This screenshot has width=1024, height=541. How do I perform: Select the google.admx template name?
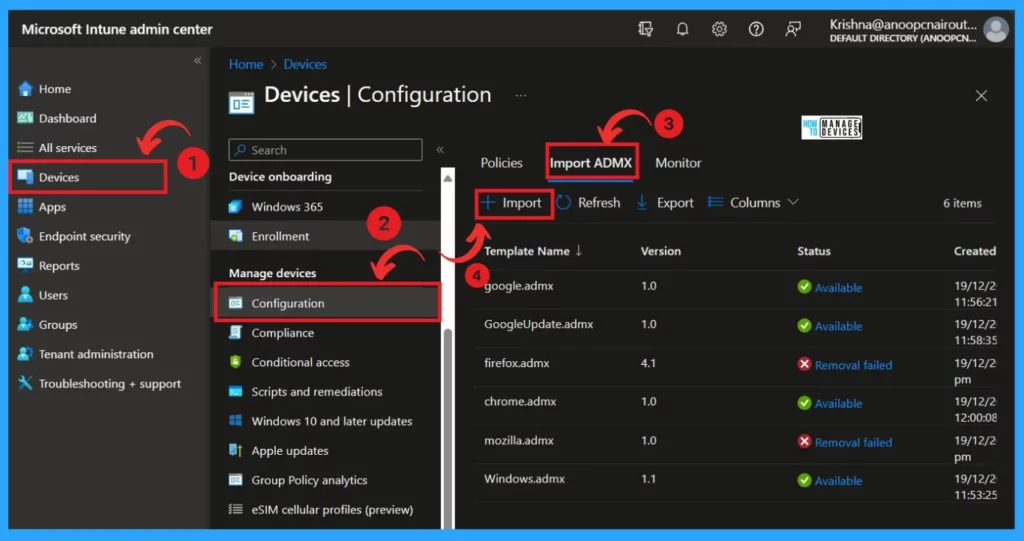519,286
